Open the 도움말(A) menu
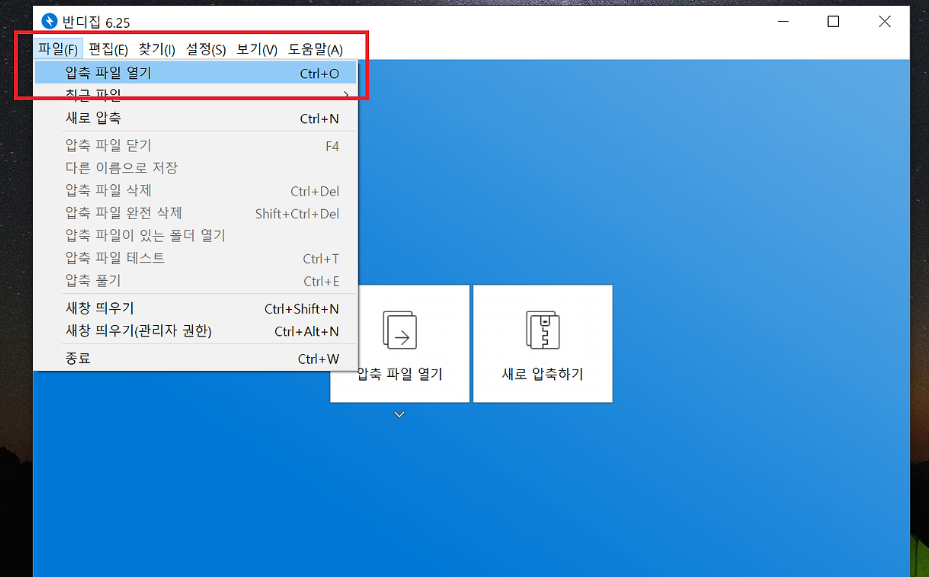The height and width of the screenshot is (577, 929). point(315,49)
